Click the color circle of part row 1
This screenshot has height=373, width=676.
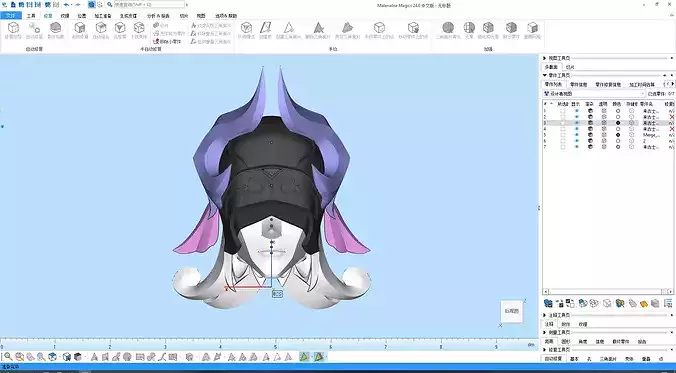618,111
